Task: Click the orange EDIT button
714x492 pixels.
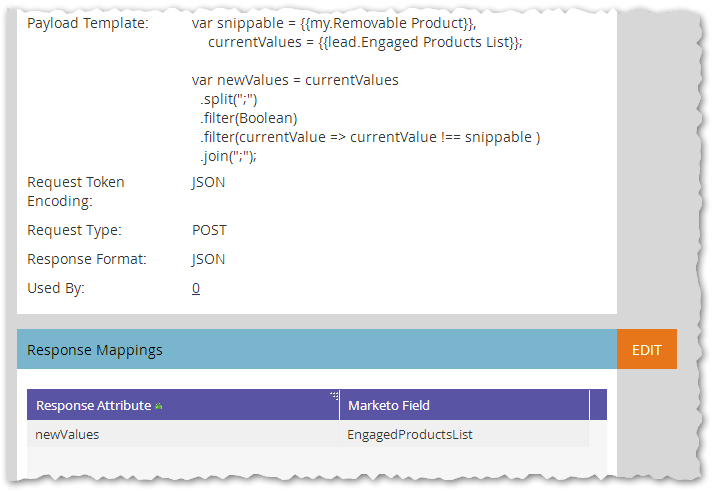Action: [647, 349]
